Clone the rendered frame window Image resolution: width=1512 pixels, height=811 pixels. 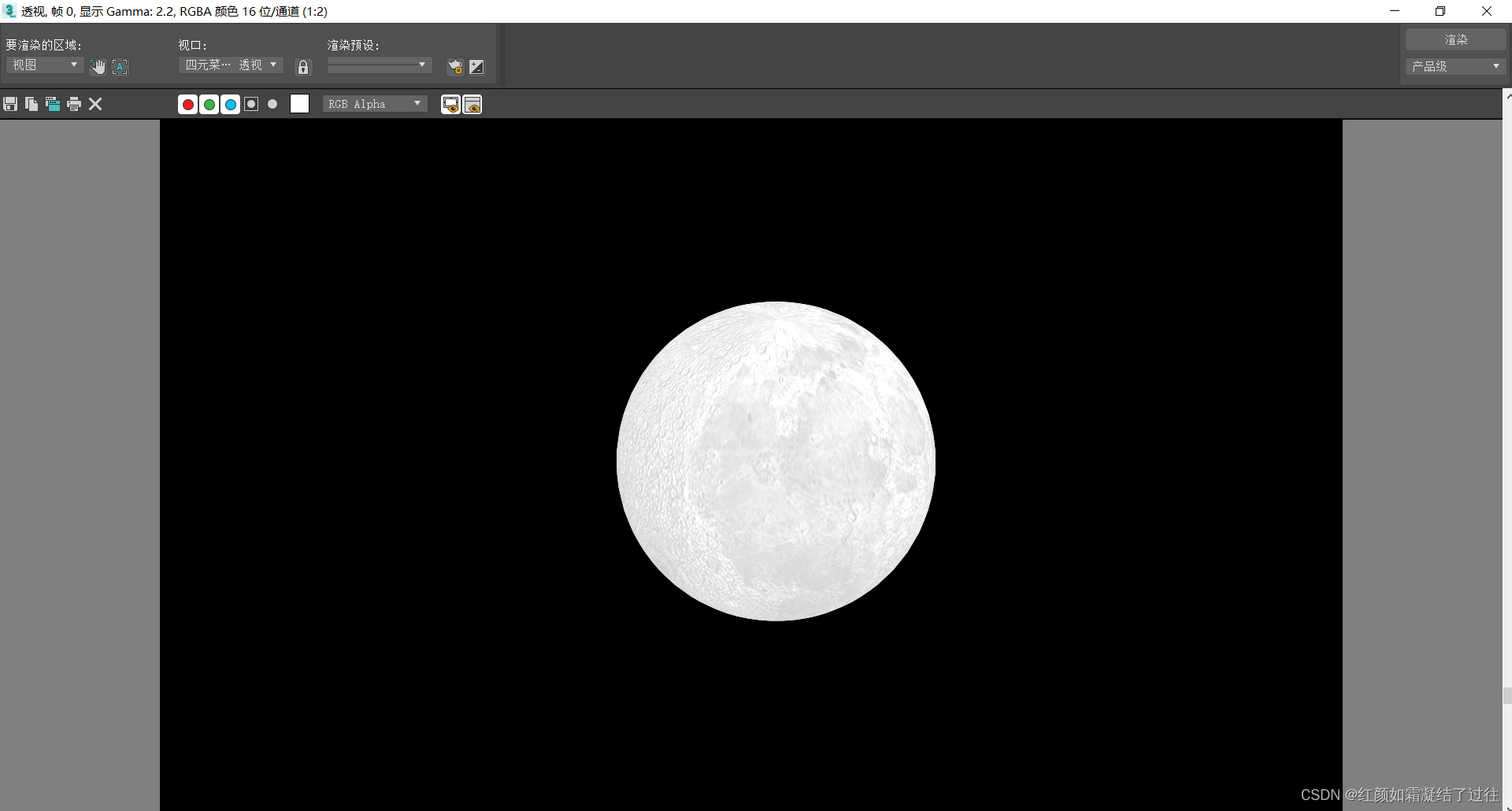click(53, 104)
